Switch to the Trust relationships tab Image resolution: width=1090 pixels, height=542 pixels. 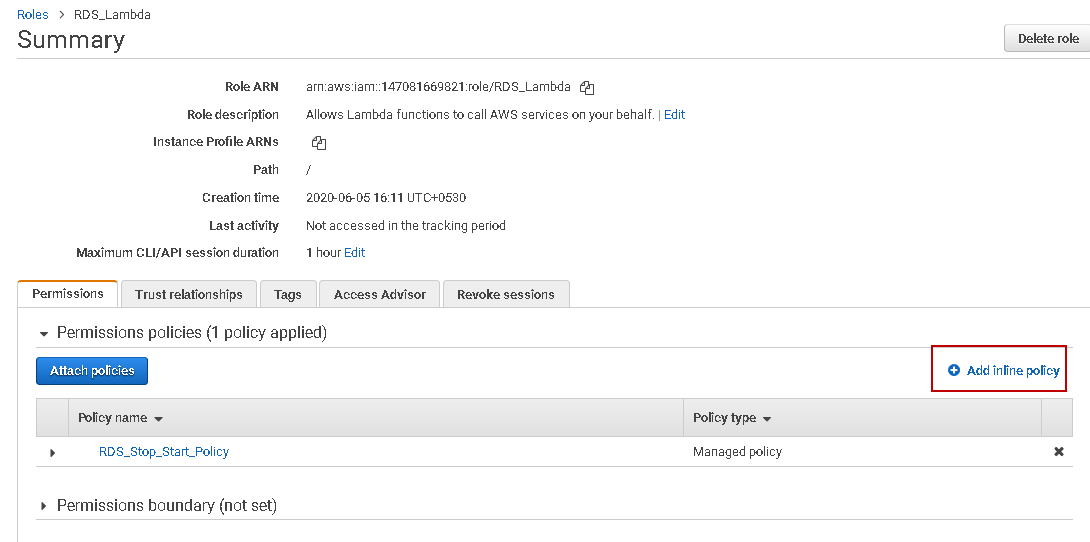(x=189, y=294)
